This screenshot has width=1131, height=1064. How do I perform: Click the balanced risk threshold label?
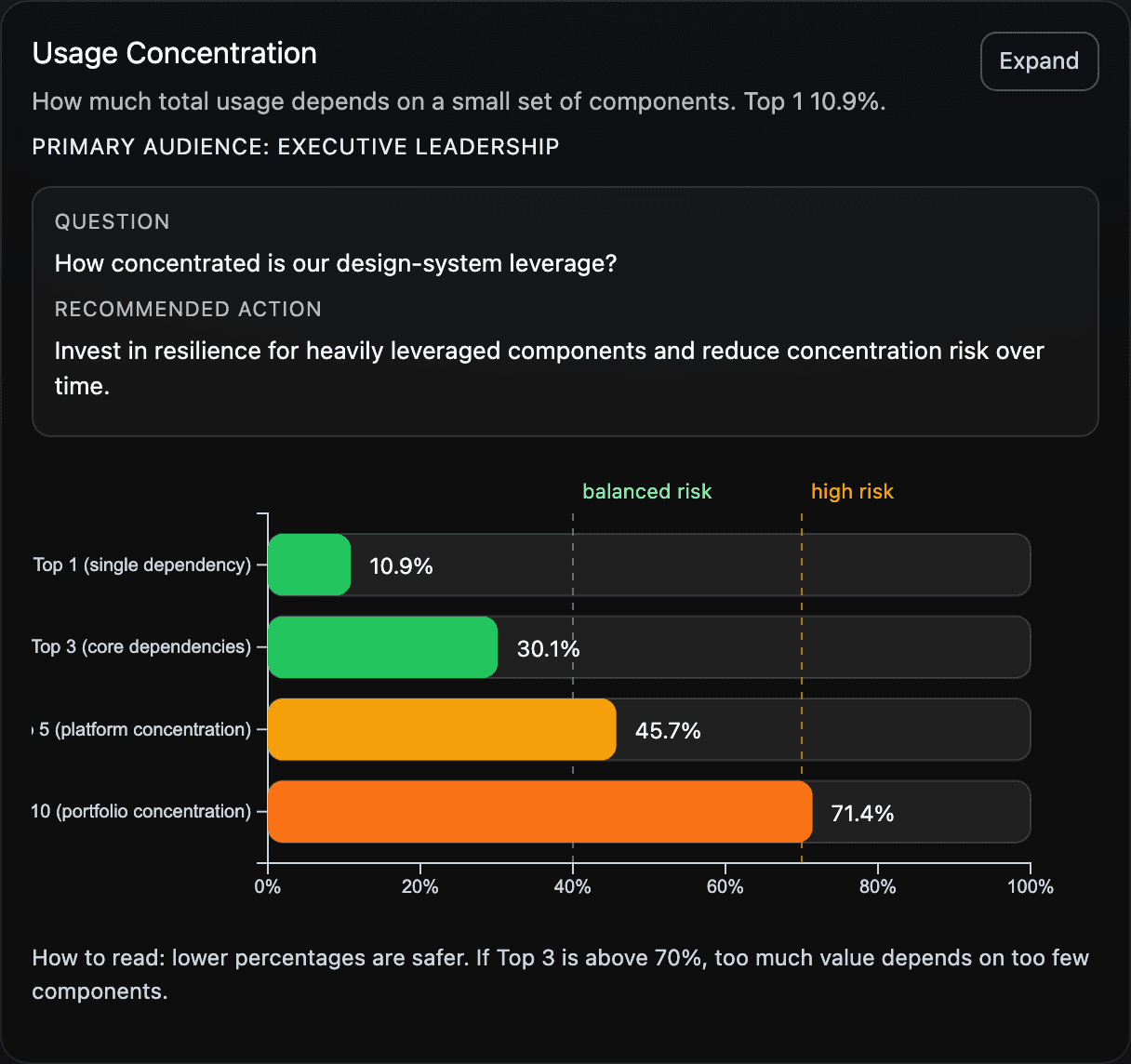tap(646, 491)
